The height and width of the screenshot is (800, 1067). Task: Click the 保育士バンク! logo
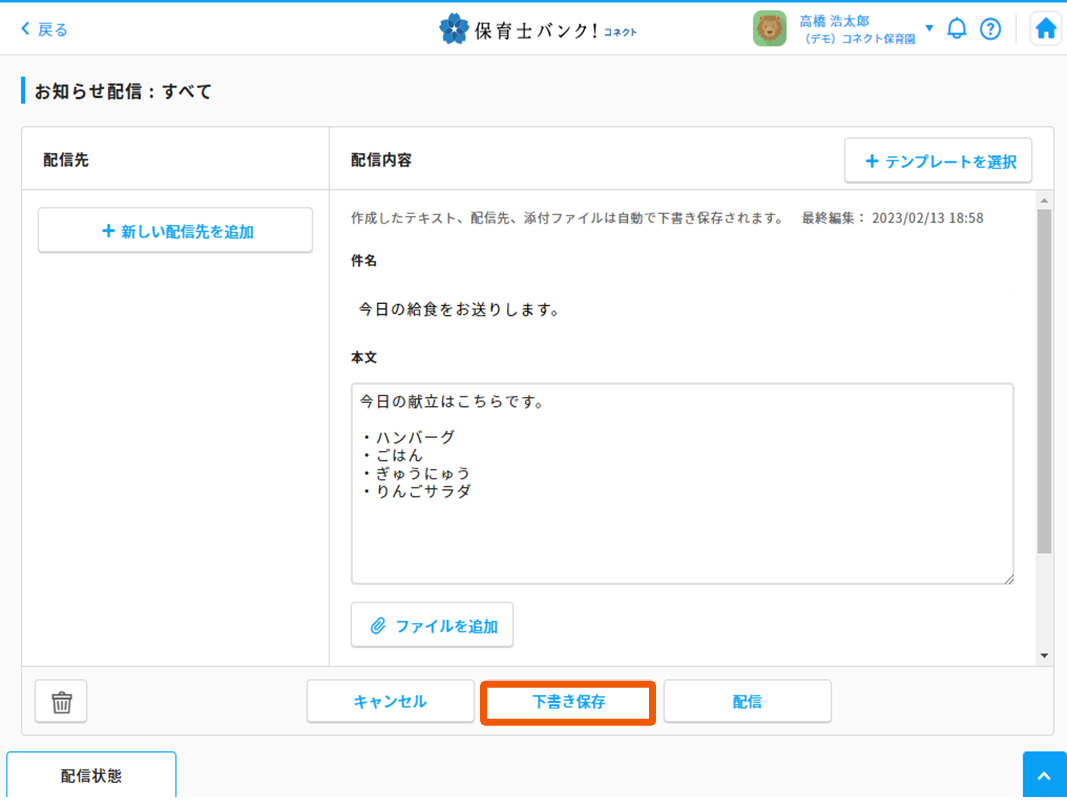pos(538,29)
